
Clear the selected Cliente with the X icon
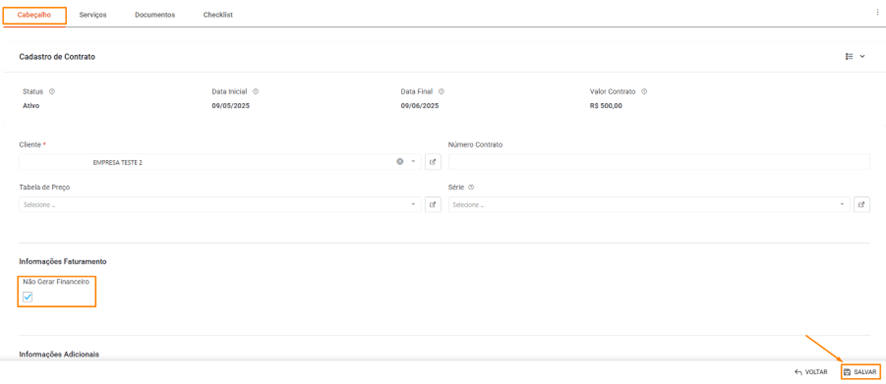400,162
